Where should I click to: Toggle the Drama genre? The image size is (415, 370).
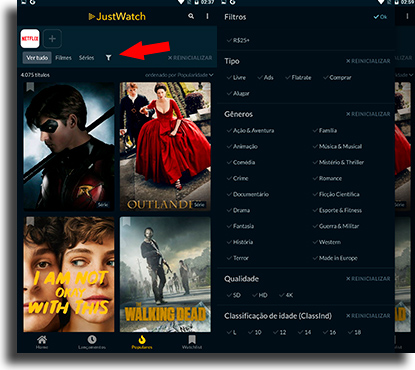click(x=238, y=210)
